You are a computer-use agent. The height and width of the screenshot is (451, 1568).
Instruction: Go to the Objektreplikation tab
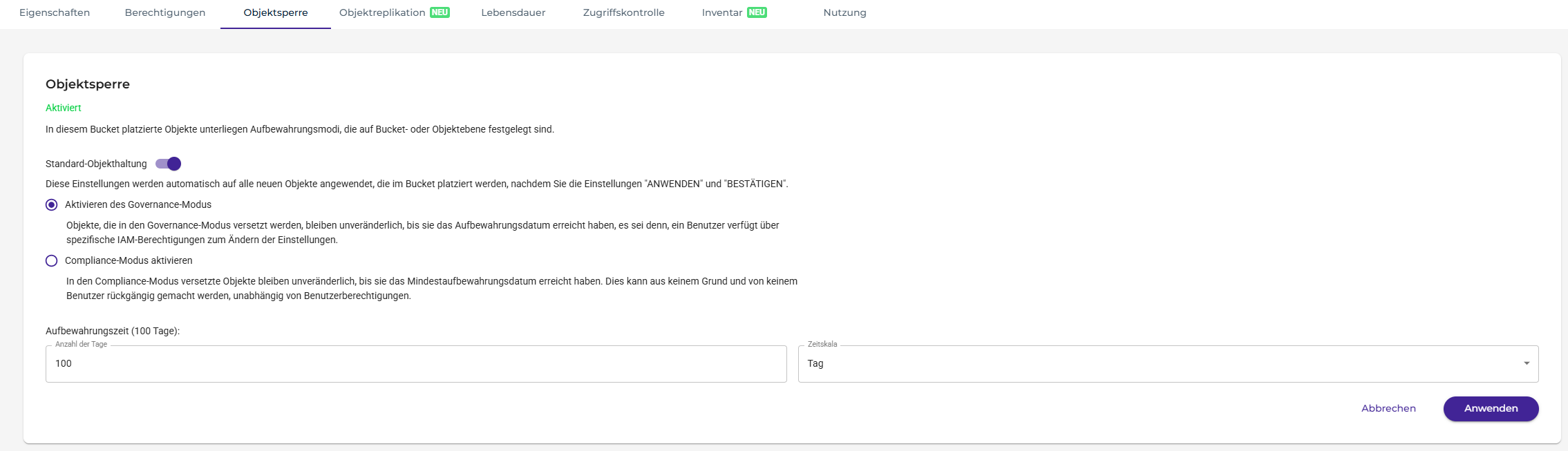click(382, 12)
